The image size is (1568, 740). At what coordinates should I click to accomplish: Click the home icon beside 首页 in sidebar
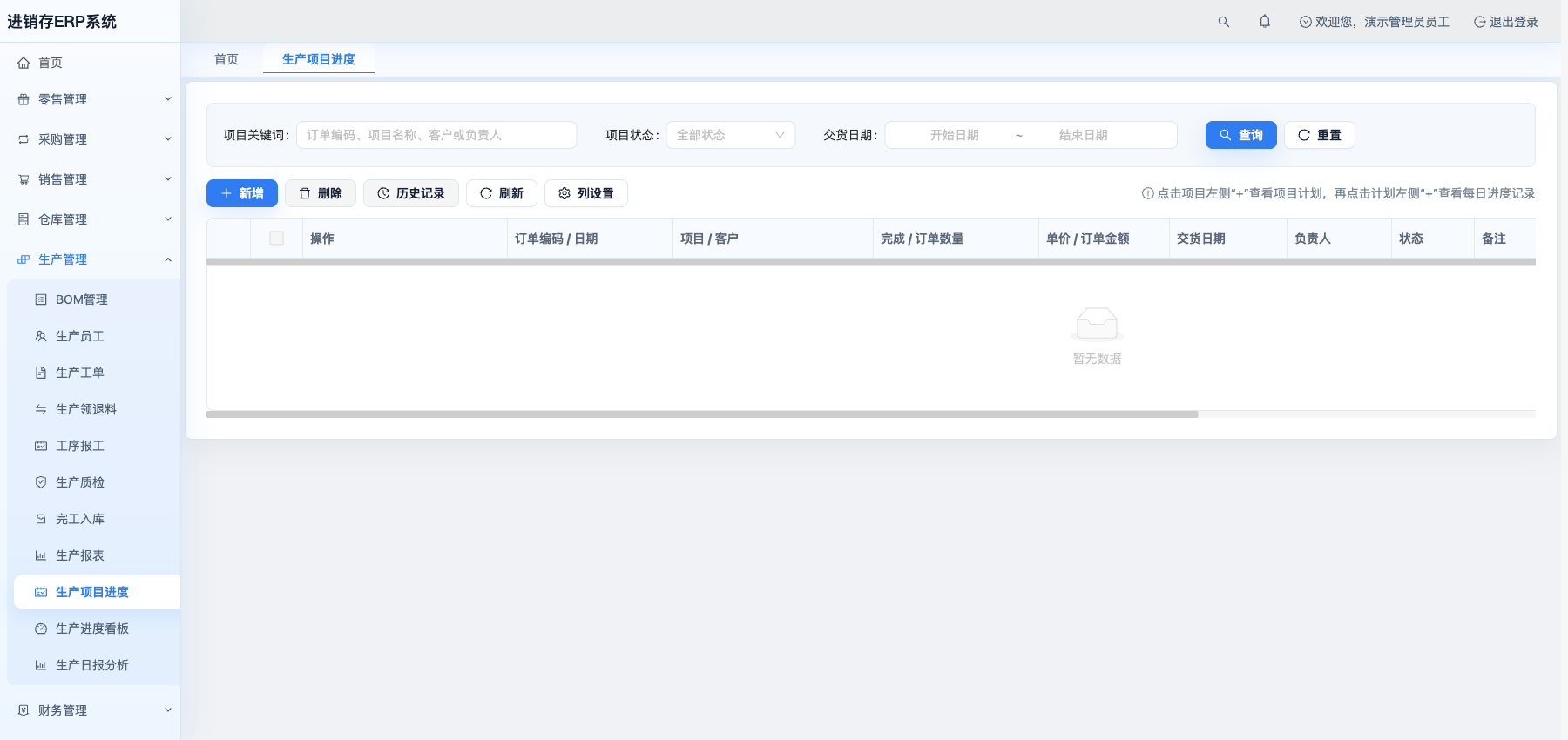click(x=24, y=63)
